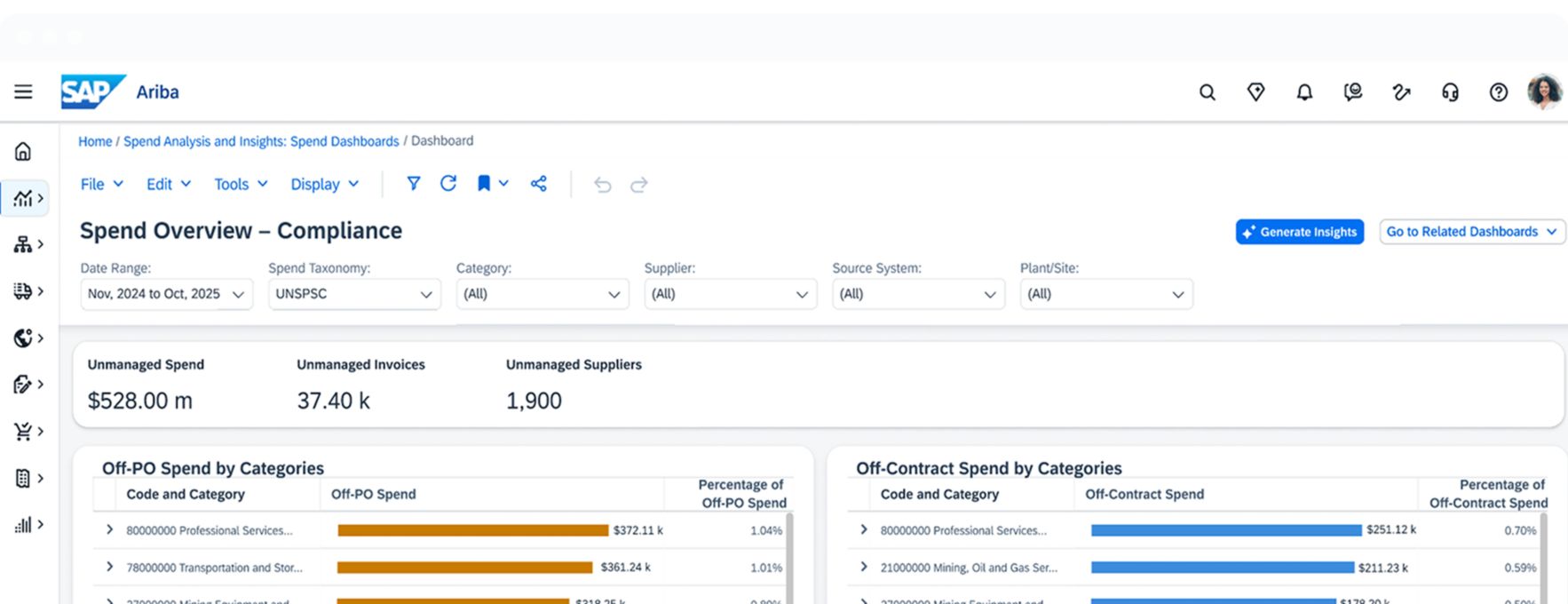Click Code and Category header in Off-PO table
This screenshot has width=1568, height=604.
coord(186,495)
